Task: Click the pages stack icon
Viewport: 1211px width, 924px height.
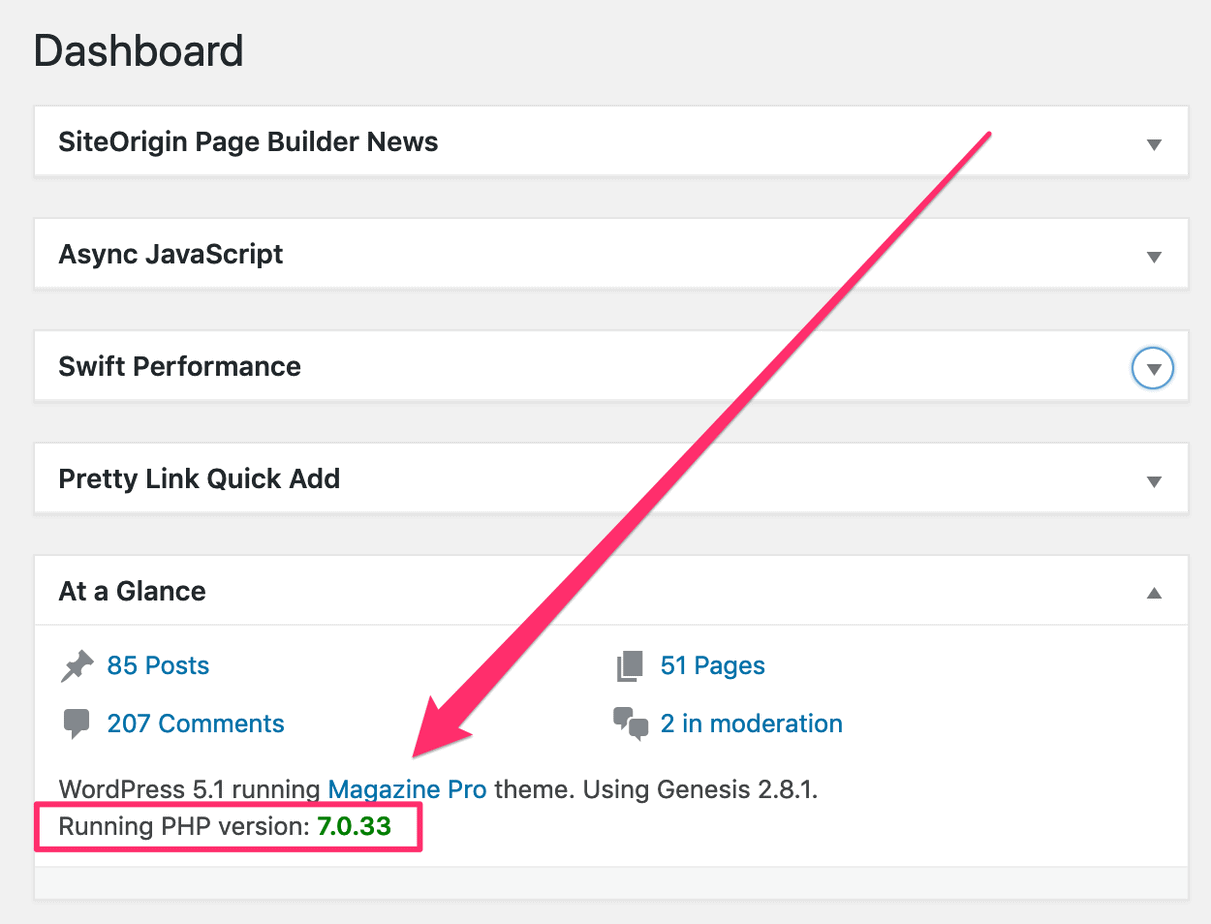Action: click(x=630, y=666)
